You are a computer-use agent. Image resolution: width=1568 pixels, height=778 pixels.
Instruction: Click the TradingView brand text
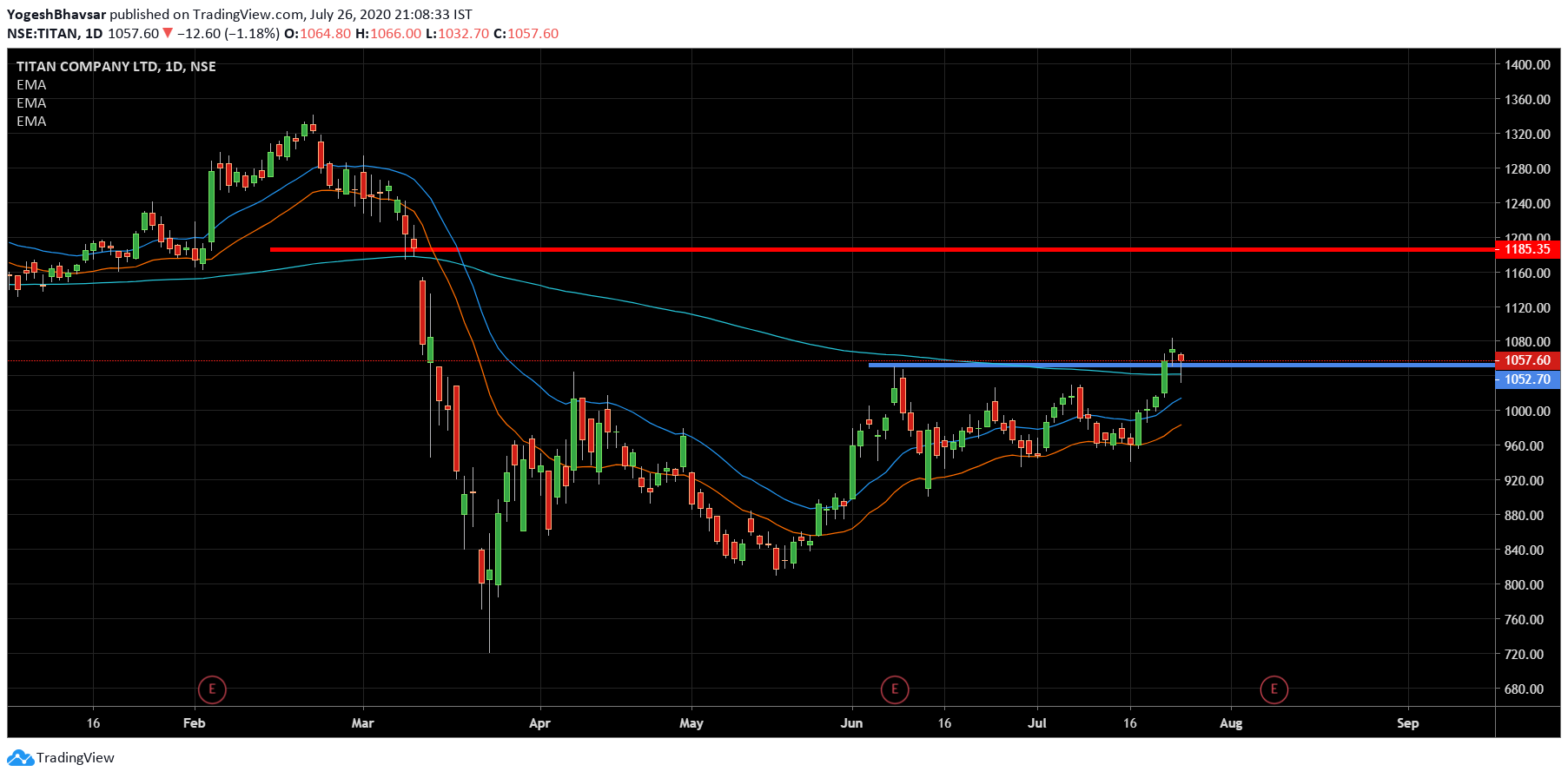pos(76,757)
